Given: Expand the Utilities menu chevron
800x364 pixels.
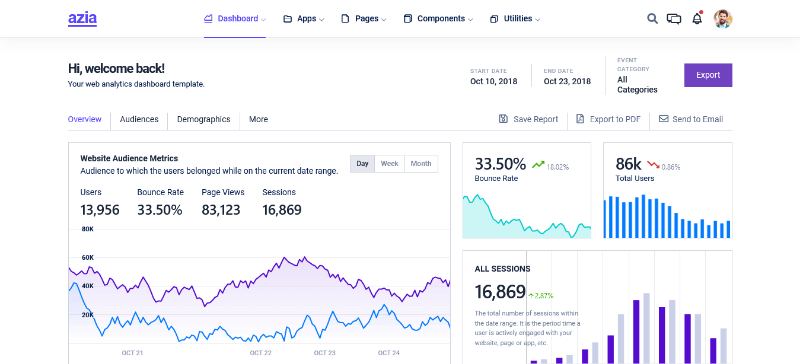Looking at the screenshot, I should click(538, 20).
